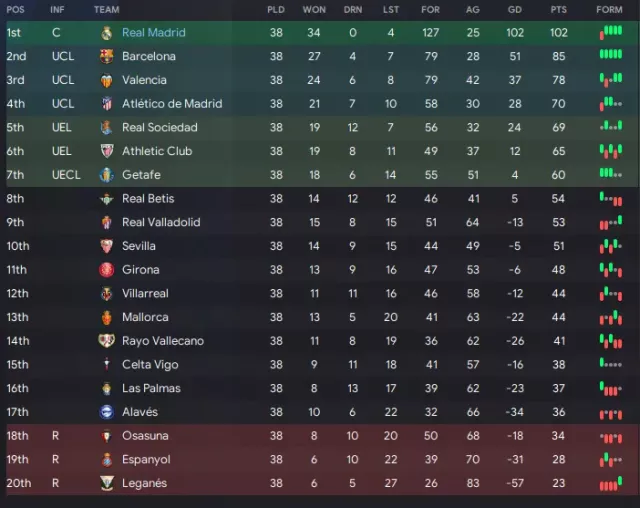Click the Leganés crest icon
Screen dimensions: 640x508
[x=107, y=483]
